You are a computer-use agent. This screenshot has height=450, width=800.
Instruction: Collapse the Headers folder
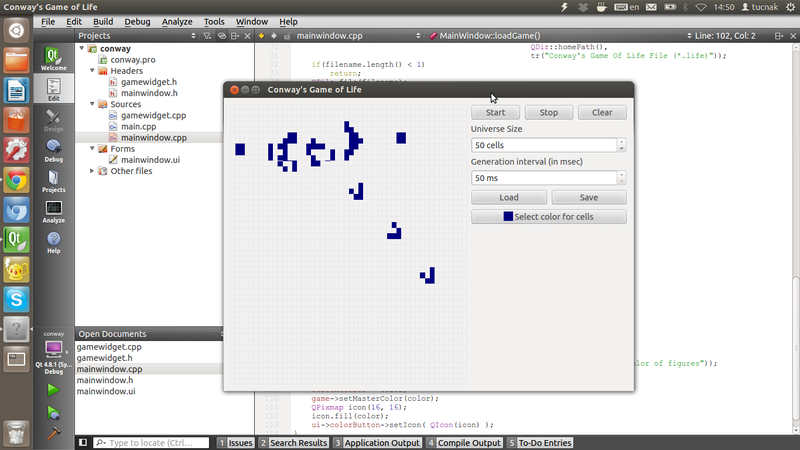coord(92,70)
